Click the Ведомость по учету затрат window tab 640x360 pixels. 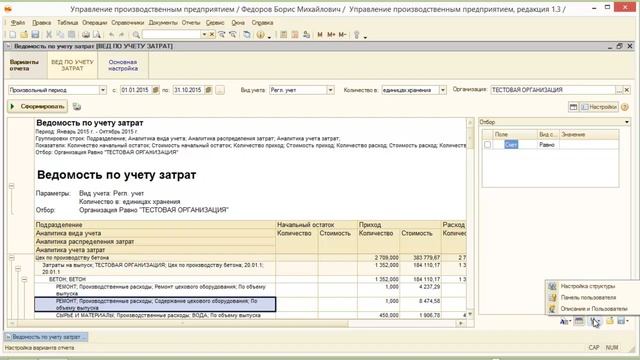46,337
